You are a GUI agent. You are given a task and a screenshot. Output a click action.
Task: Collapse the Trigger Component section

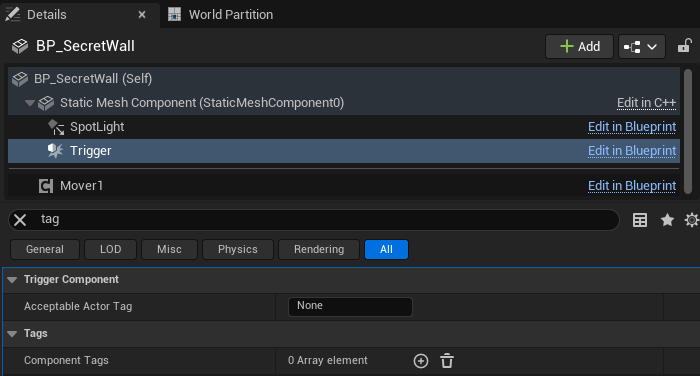(x=12, y=280)
